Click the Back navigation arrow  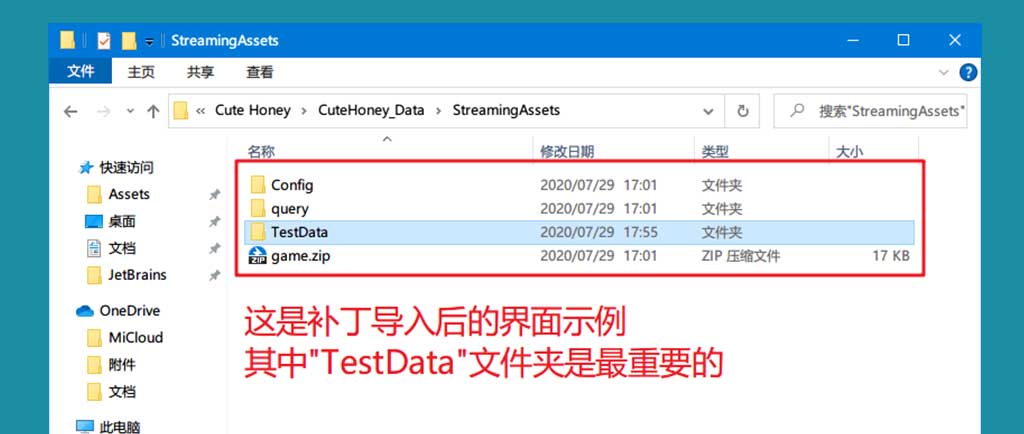(x=71, y=112)
